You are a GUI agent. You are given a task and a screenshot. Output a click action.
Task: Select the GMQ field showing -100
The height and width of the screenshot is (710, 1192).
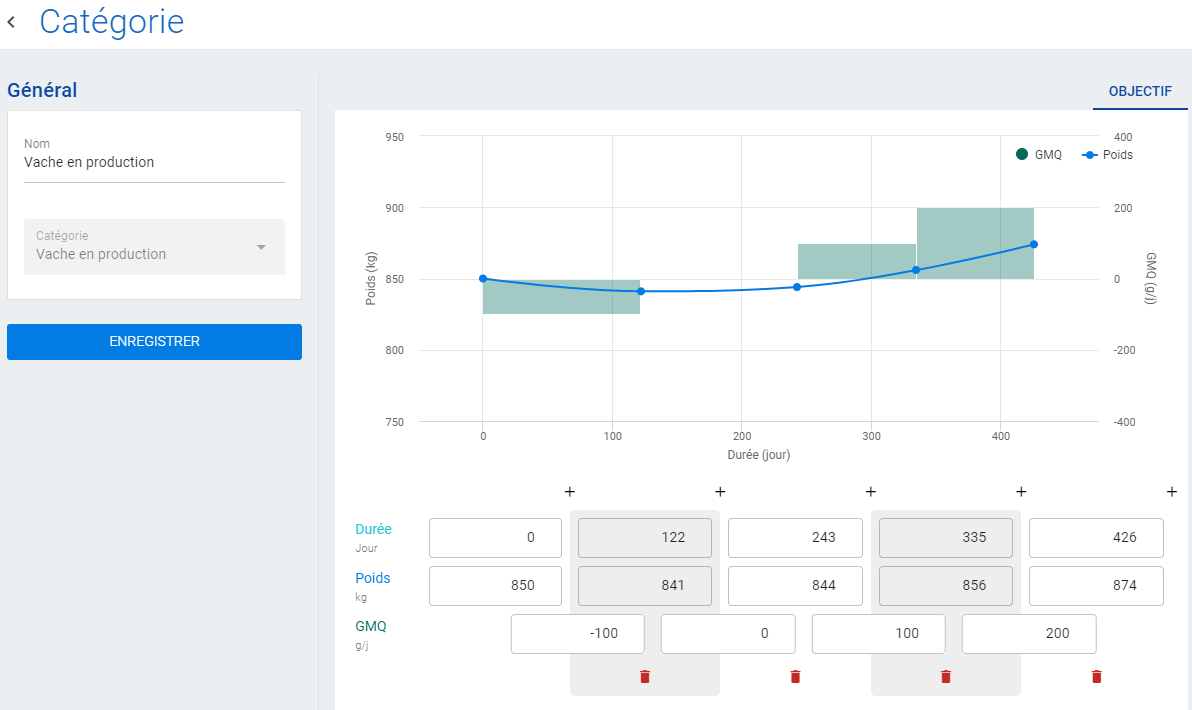tap(578, 634)
